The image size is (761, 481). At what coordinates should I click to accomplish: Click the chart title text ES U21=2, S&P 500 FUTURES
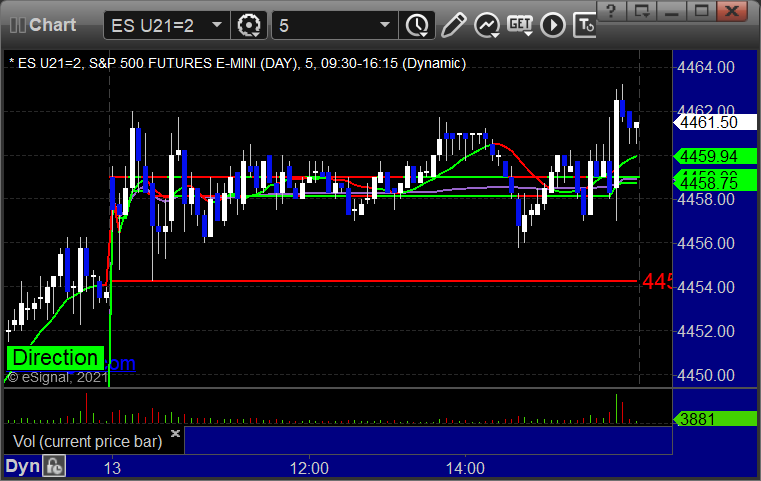pyautogui.click(x=237, y=63)
